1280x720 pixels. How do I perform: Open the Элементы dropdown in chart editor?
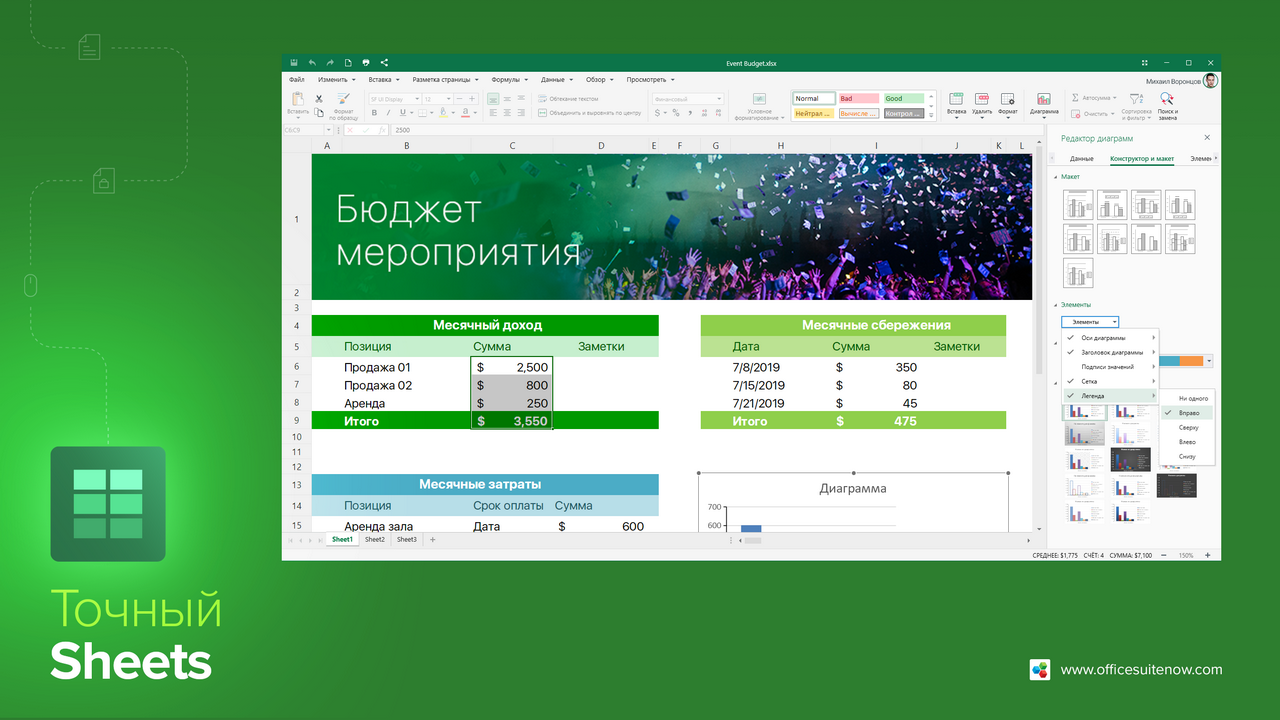[x=1090, y=322]
